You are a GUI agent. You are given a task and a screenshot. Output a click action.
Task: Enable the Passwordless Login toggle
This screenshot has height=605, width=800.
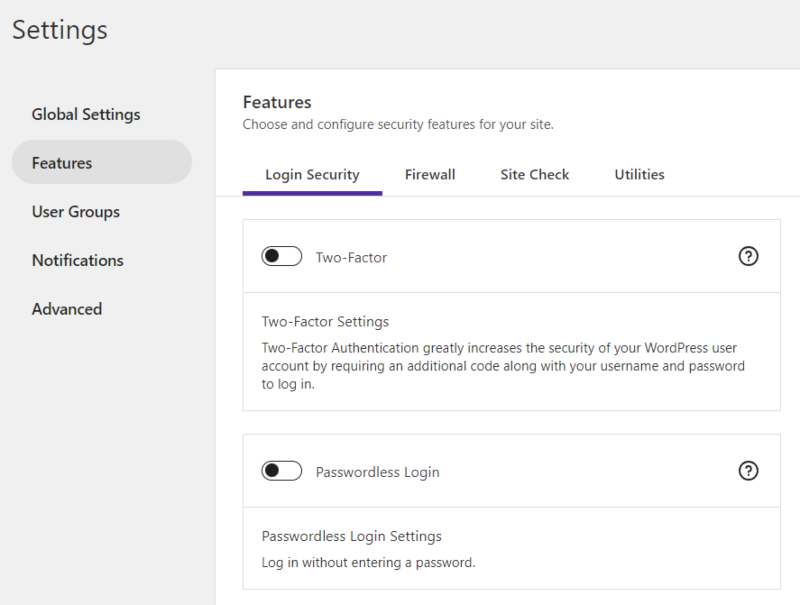281,470
